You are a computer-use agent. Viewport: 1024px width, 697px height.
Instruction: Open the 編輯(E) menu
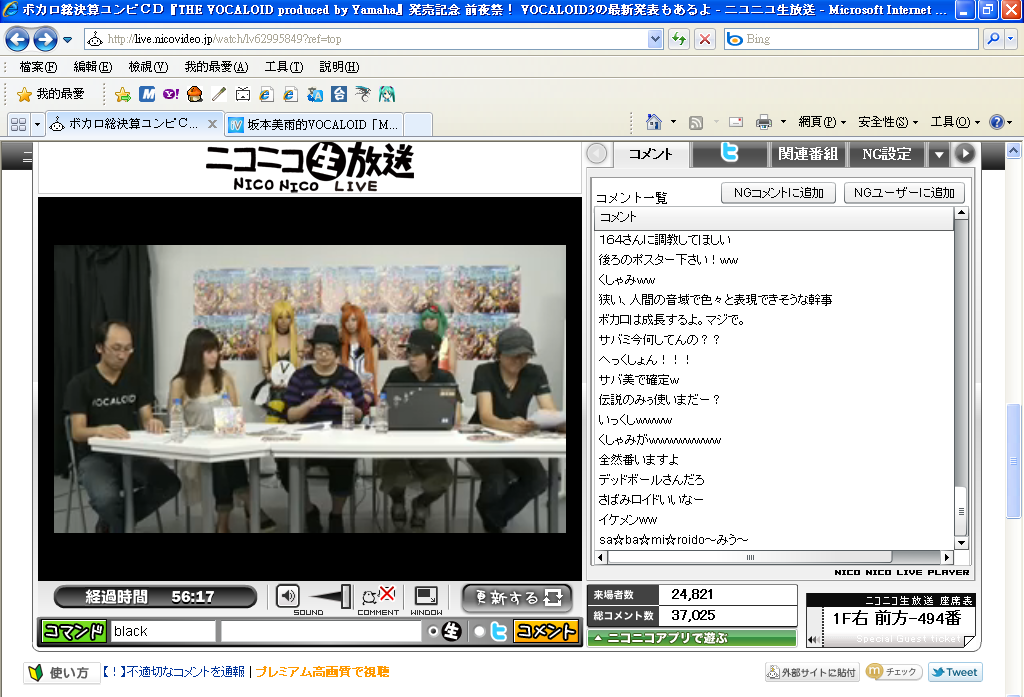click(x=93, y=67)
